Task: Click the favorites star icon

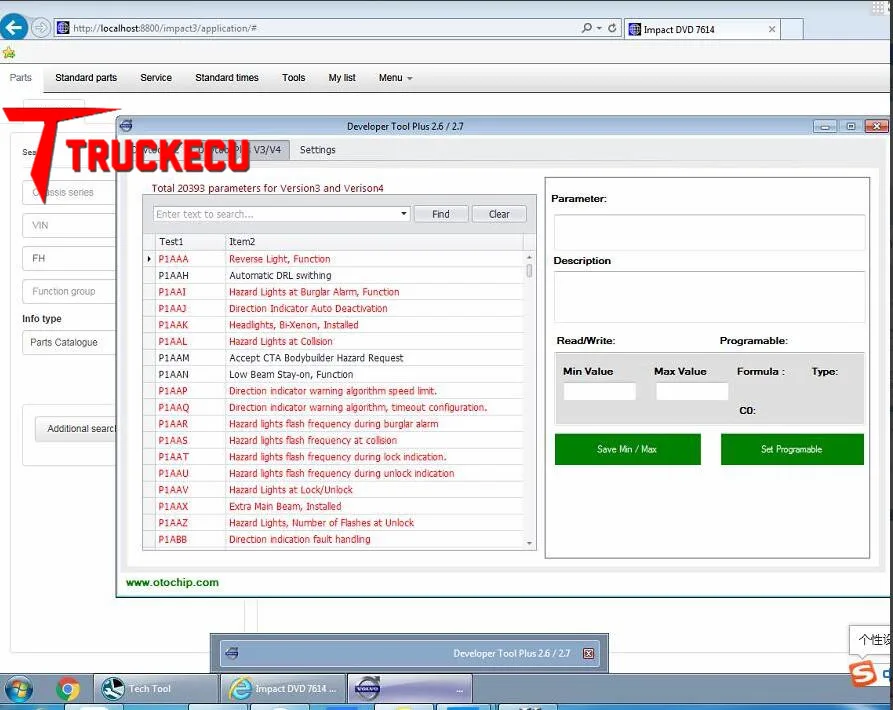Action: [x=9, y=53]
